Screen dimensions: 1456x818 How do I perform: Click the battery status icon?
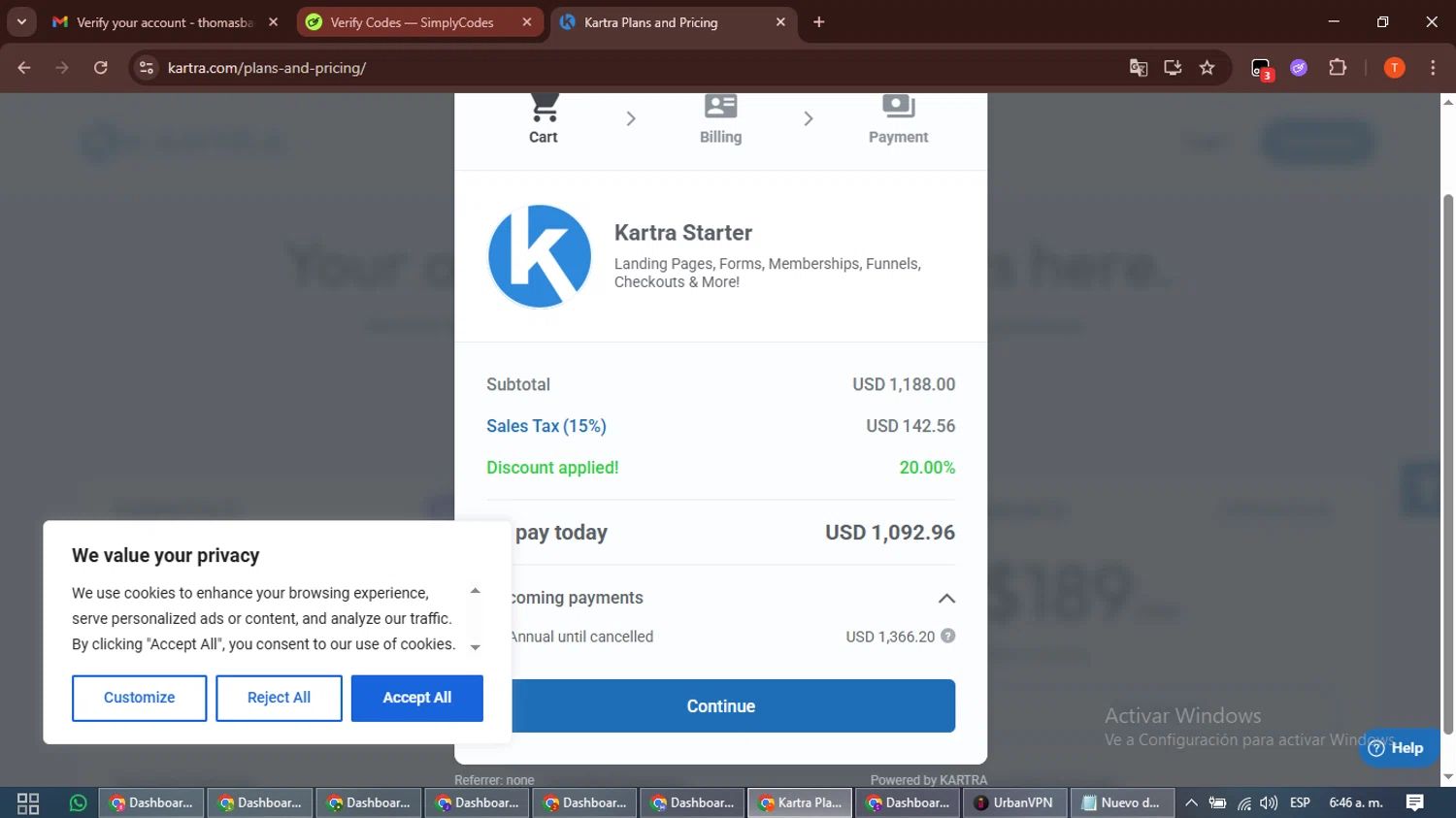tap(1217, 803)
